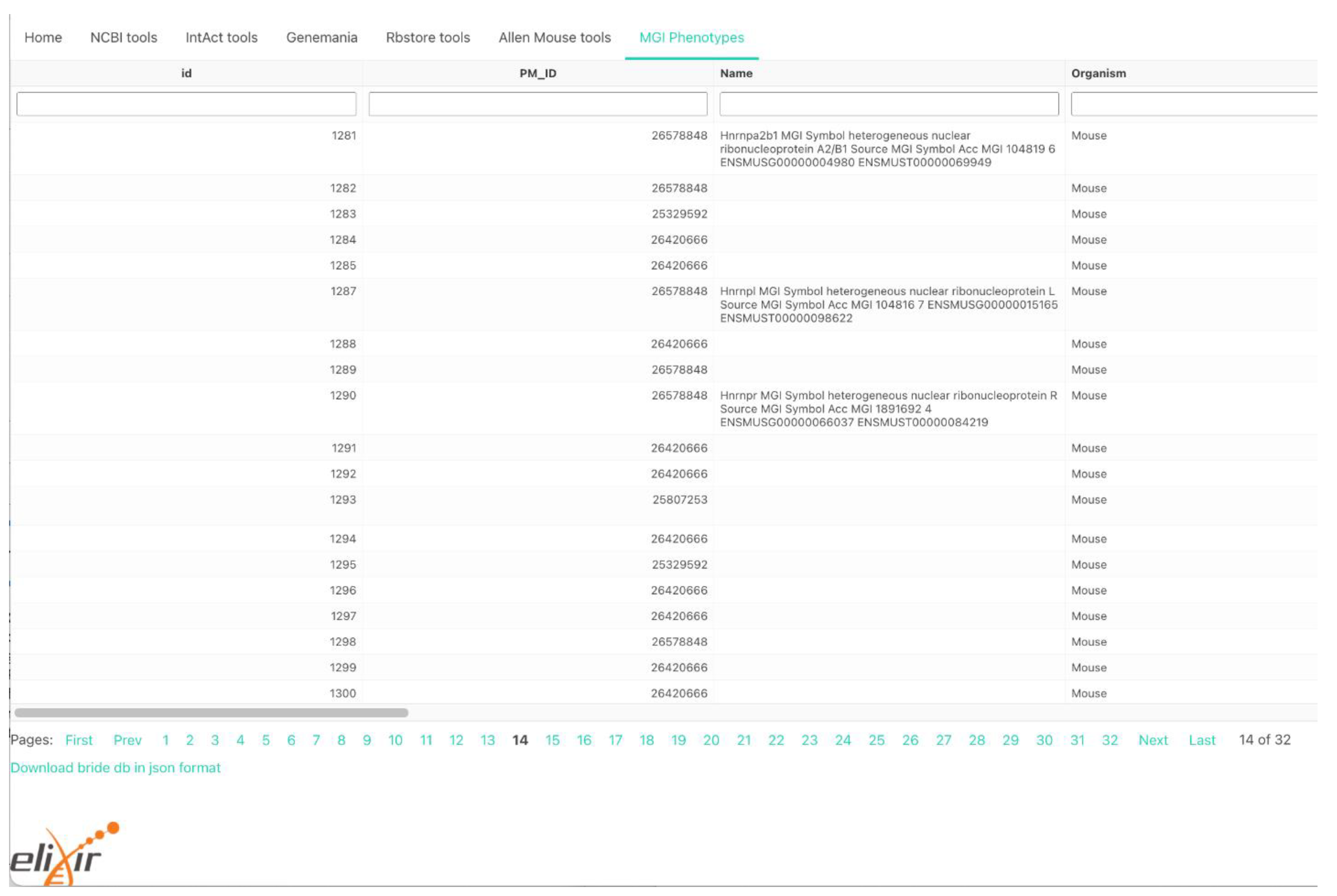1337x896 pixels.
Task: Open Allen Mouse tools tab
Action: (x=554, y=38)
